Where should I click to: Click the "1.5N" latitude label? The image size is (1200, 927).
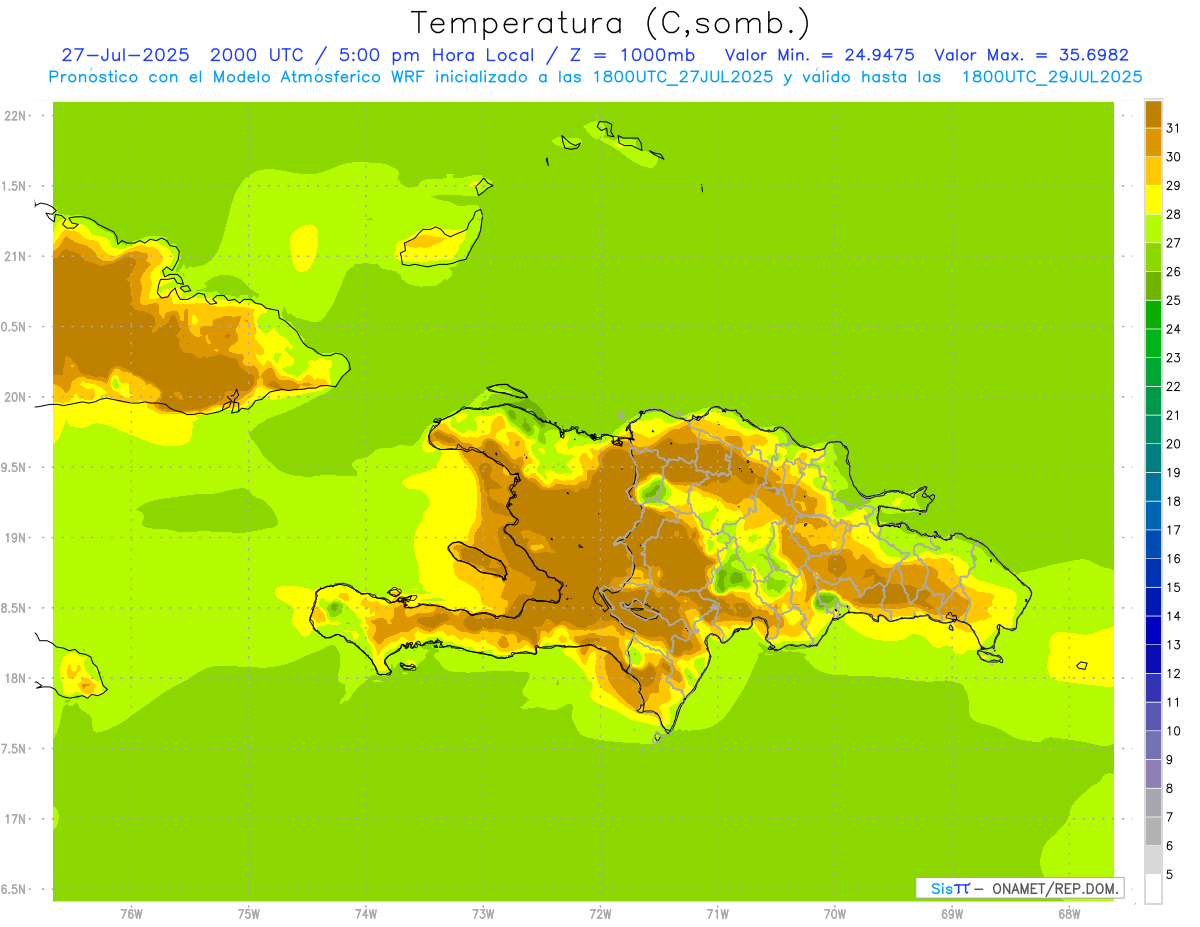click(14, 187)
